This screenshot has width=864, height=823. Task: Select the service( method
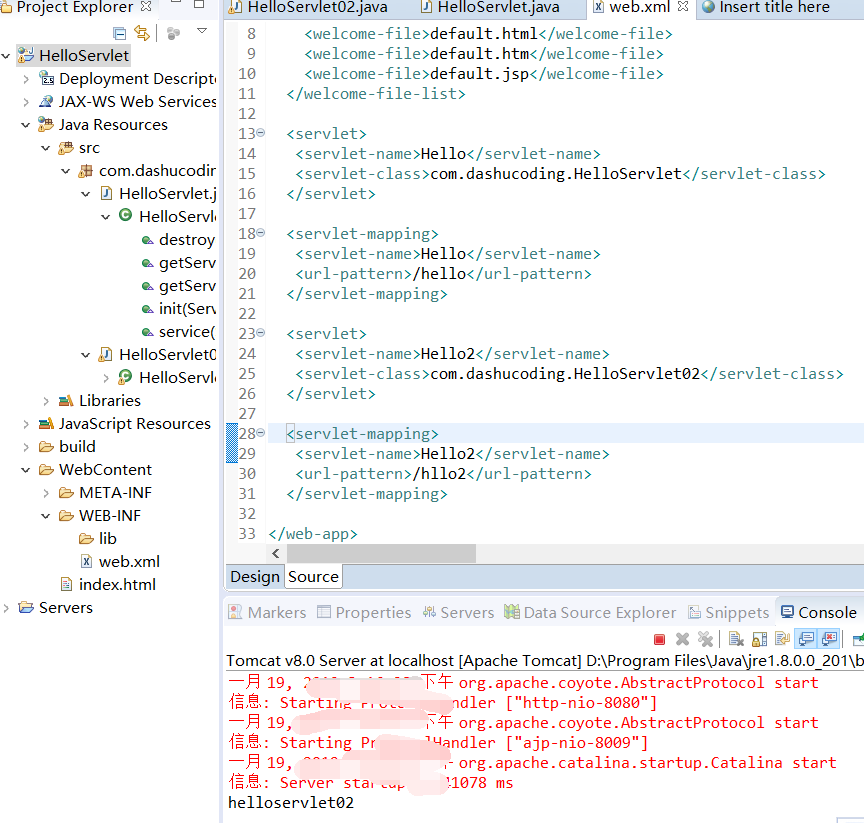pos(187,332)
